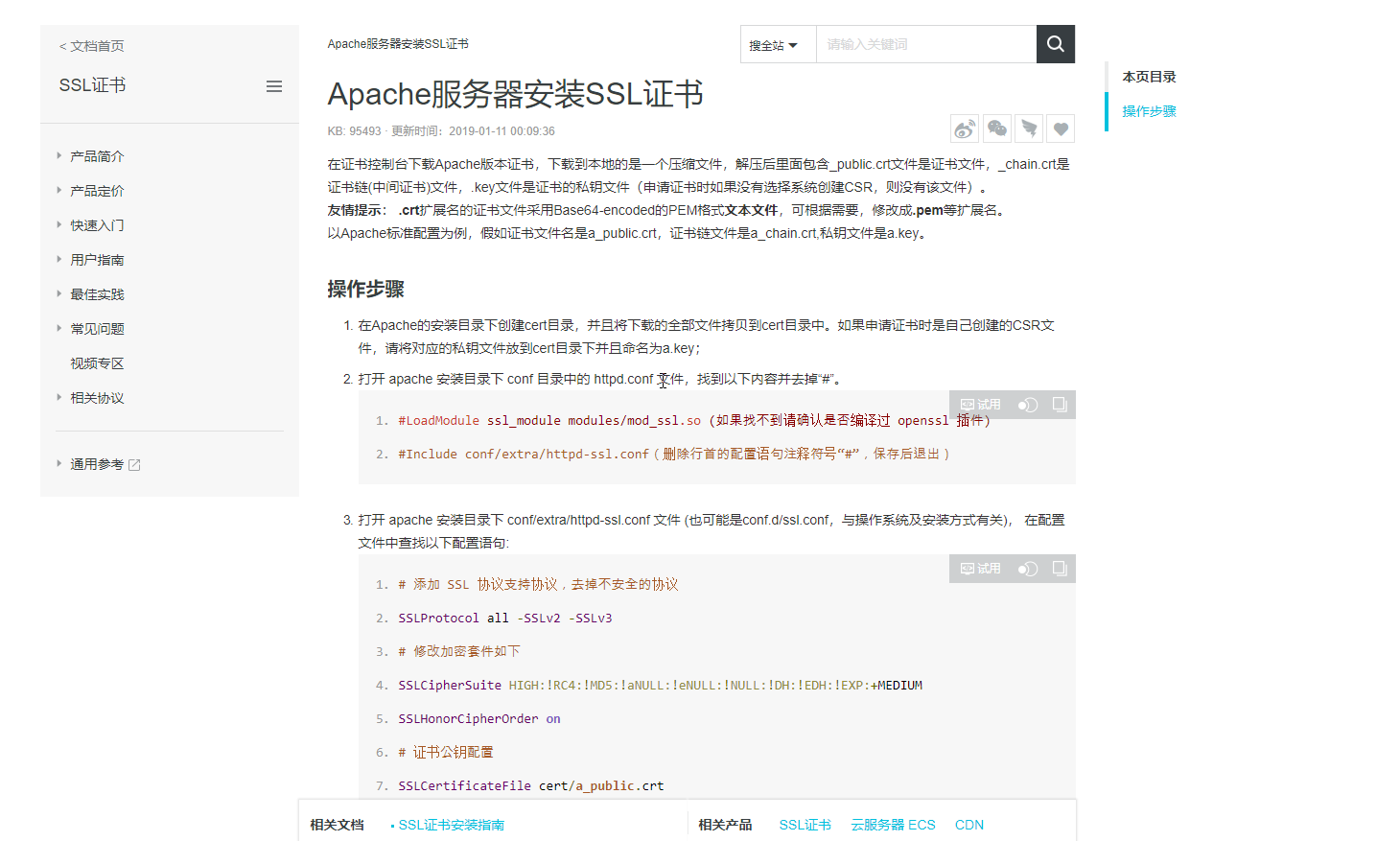Open the SSL证书 hamburger menu icon

pyautogui.click(x=274, y=86)
